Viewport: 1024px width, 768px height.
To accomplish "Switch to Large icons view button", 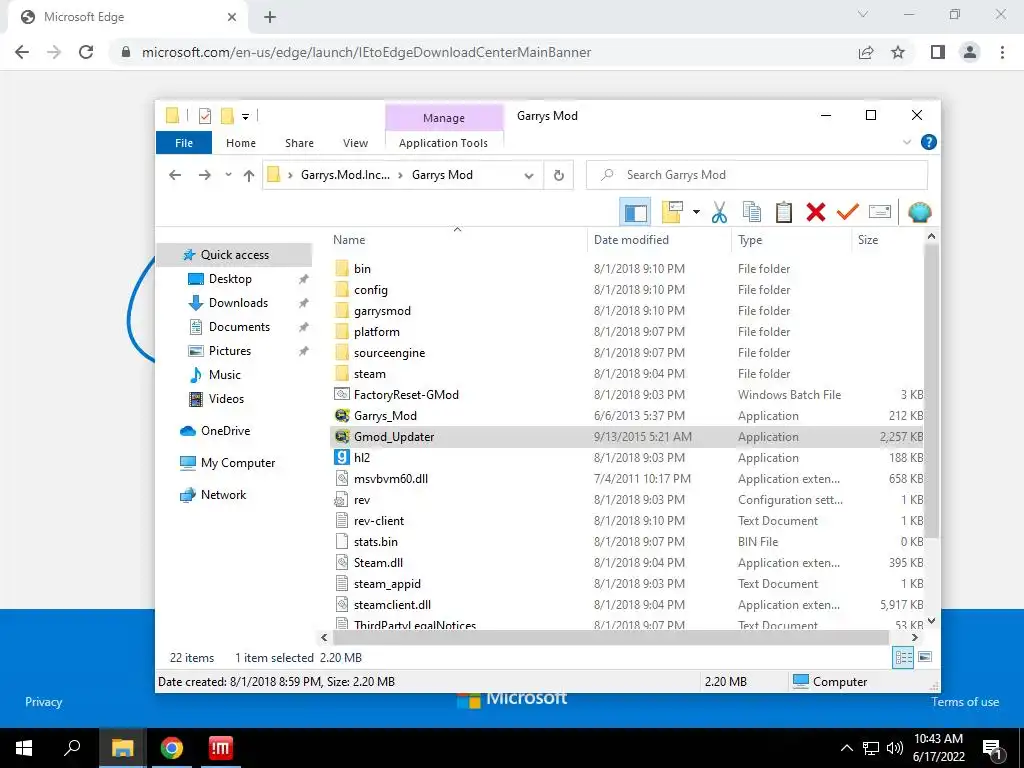I will [925, 657].
